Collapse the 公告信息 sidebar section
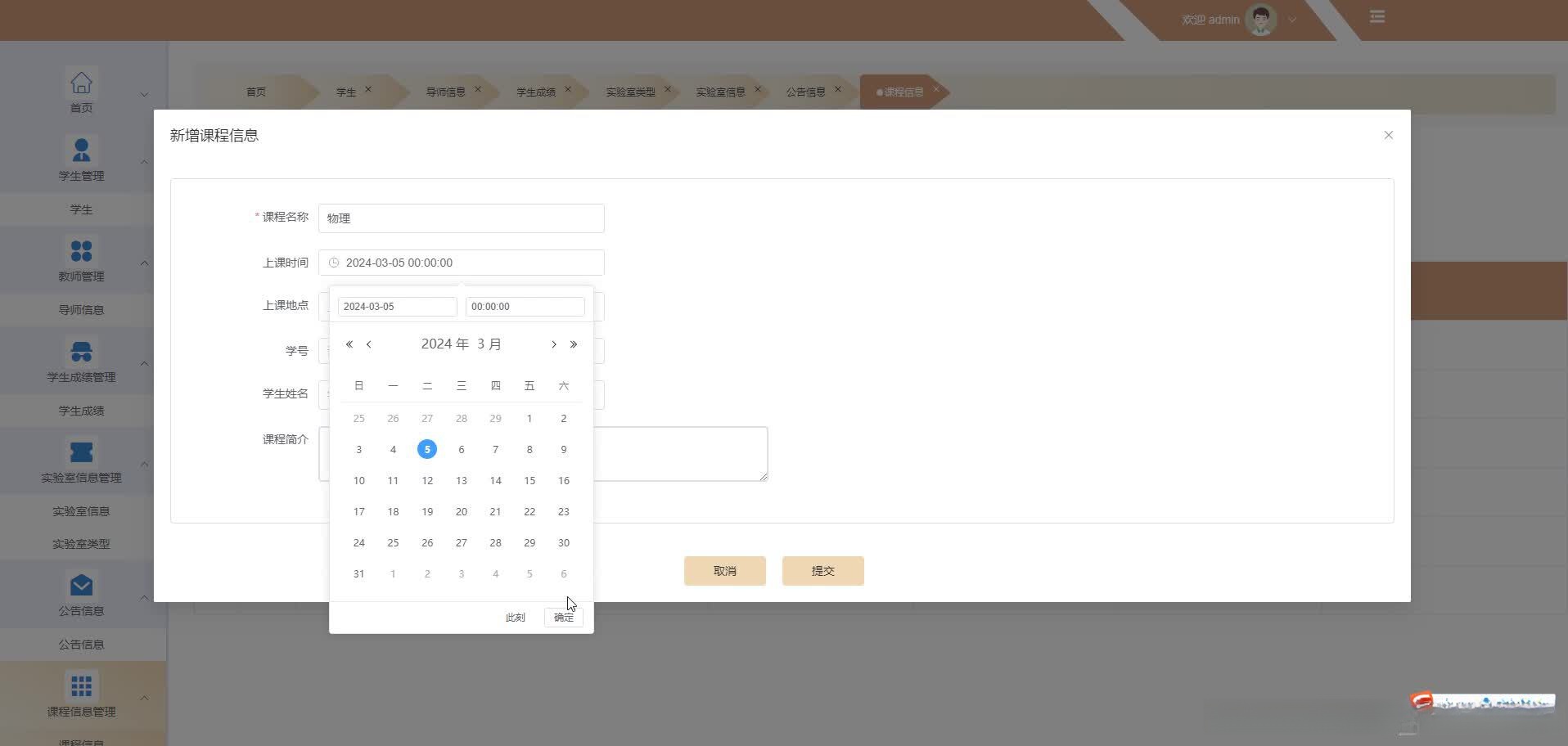1568x746 pixels. tap(144, 597)
